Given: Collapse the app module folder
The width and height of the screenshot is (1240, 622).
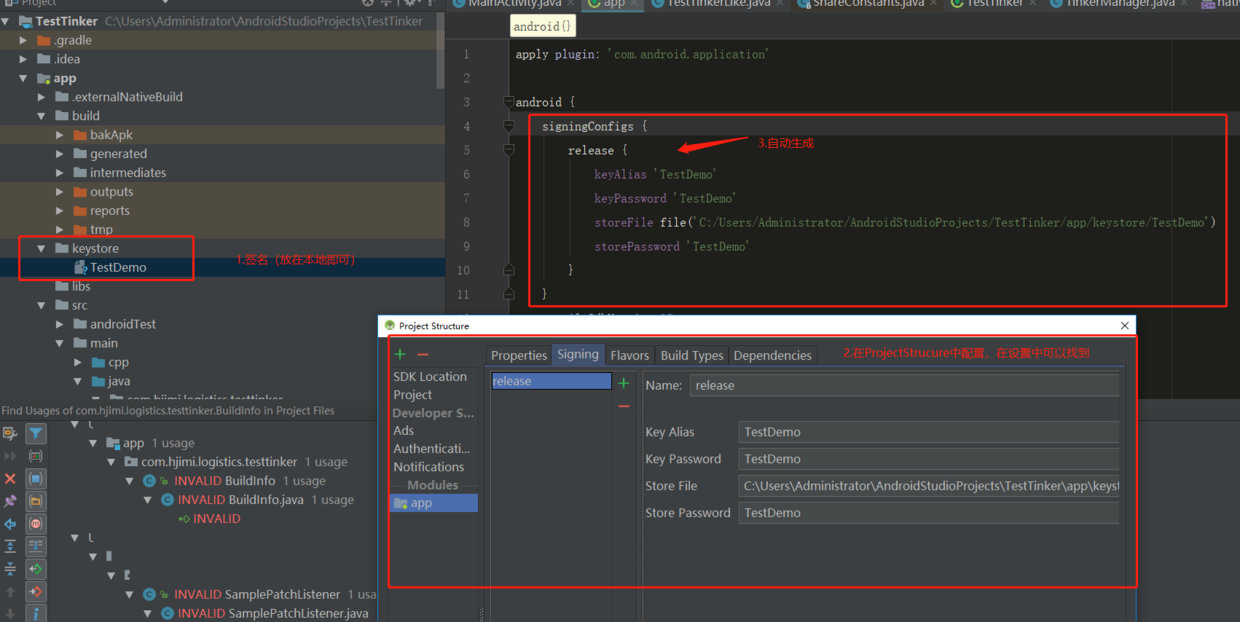Looking at the screenshot, I should coord(23,78).
